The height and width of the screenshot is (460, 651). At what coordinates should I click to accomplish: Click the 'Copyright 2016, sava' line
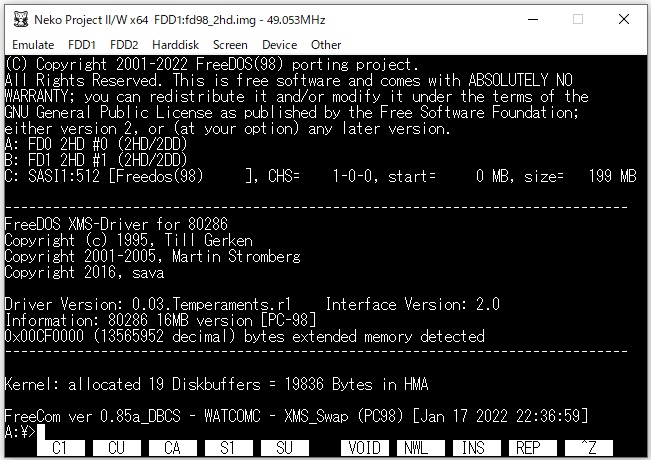pos(84,272)
